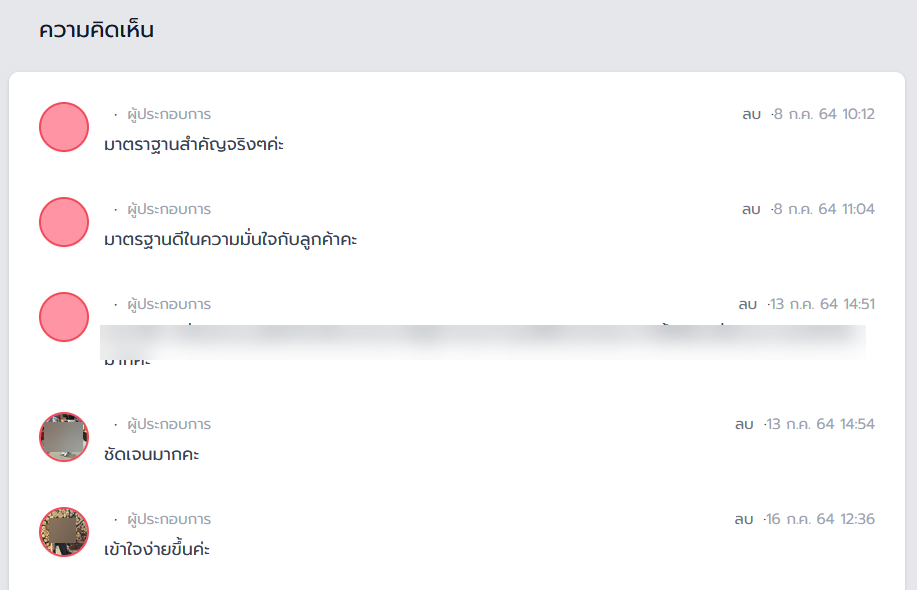Viewport: 917px width, 590px height.
Task: Select the comment text "มาตราฐานสำคัญจริงๆค่ะ"
Action: [x=194, y=145]
